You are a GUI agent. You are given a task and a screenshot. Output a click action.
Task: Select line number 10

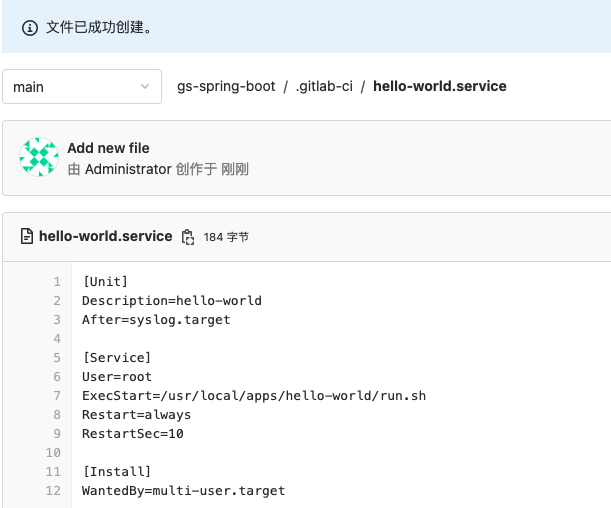(x=53, y=453)
